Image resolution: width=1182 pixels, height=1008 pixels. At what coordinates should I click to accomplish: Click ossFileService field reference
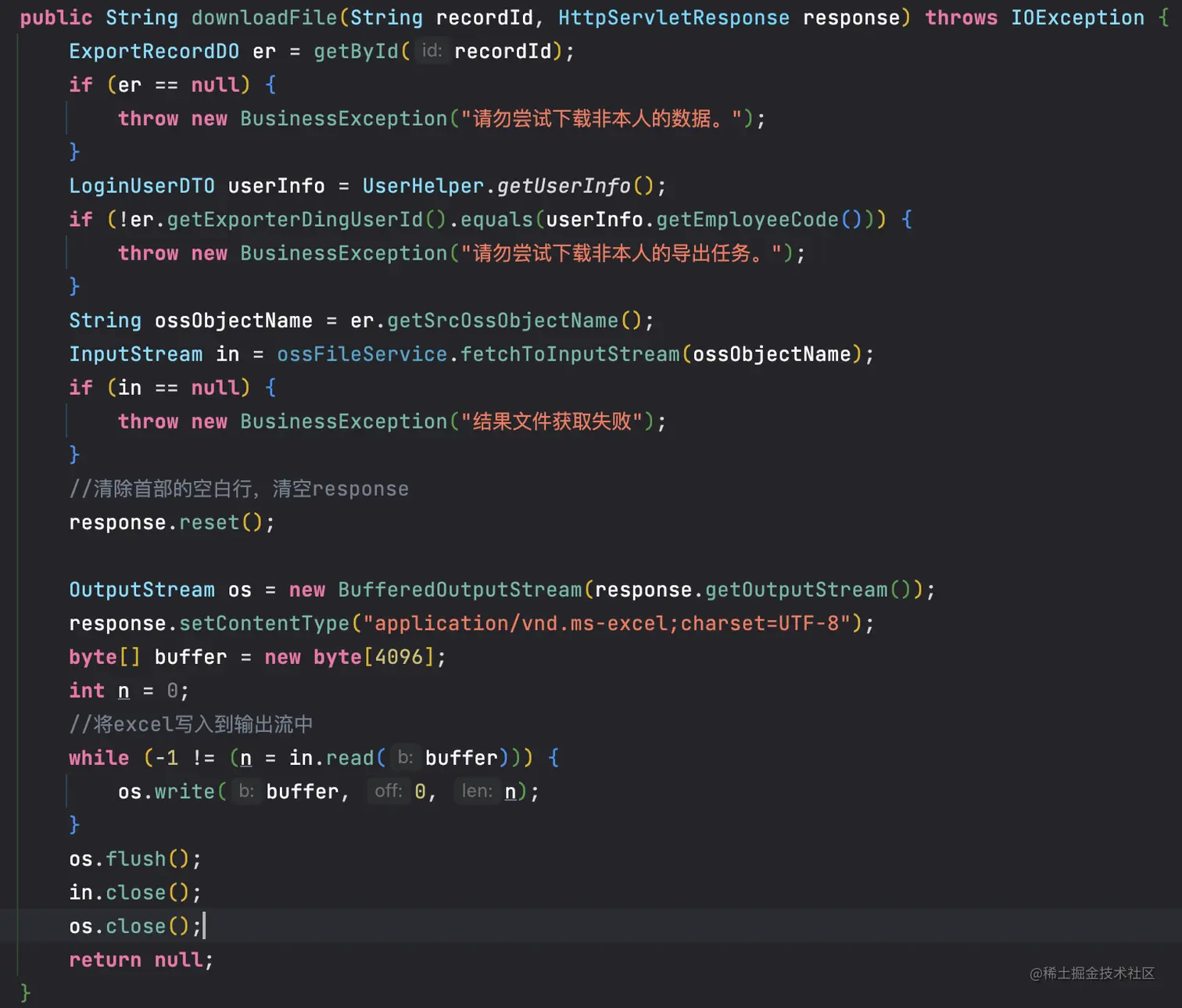coord(362,353)
